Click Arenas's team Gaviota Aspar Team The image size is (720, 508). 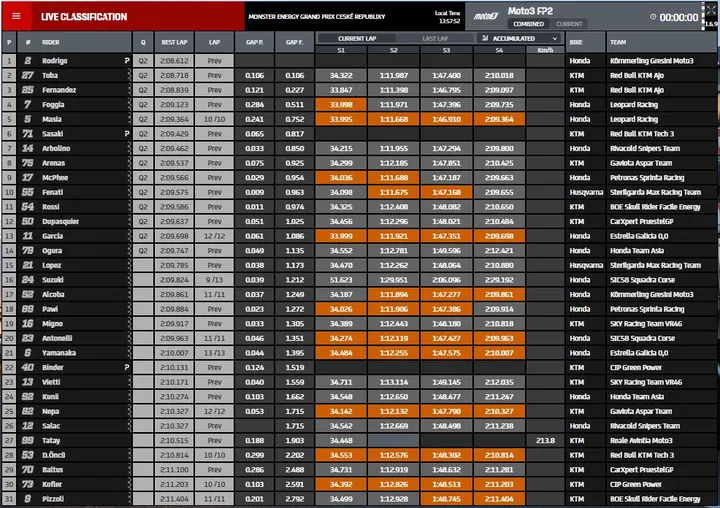(x=641, y=163)
